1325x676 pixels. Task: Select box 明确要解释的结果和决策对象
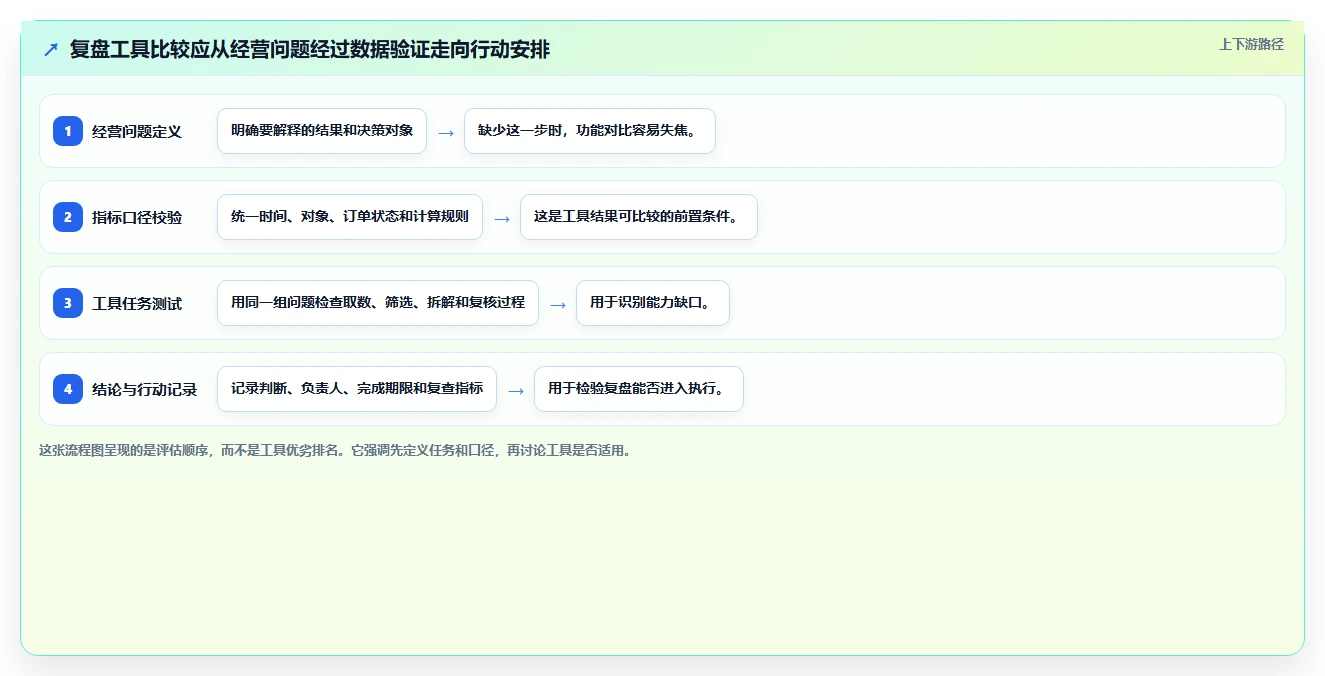pyautogui.click(x=322, y=131)
